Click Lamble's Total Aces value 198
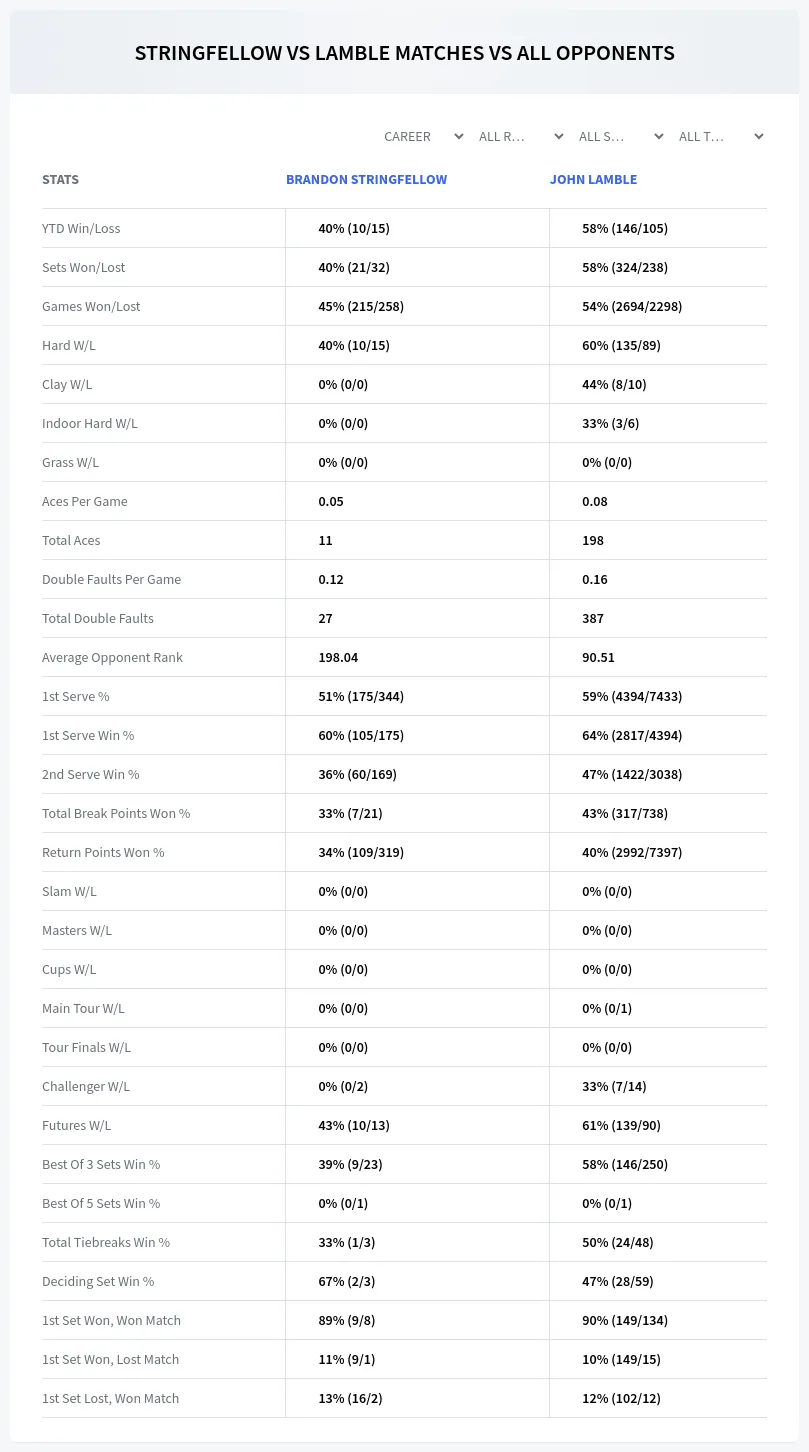809x1452 pixels. click(593, 540)
